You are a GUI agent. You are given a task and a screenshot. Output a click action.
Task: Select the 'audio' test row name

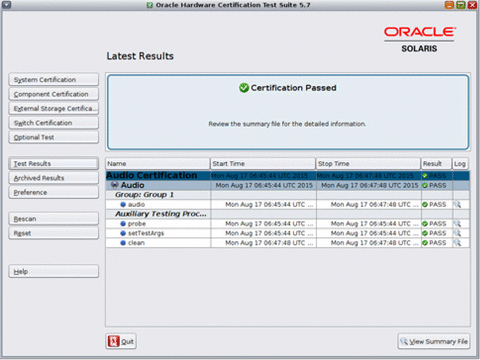pos(136,204)
